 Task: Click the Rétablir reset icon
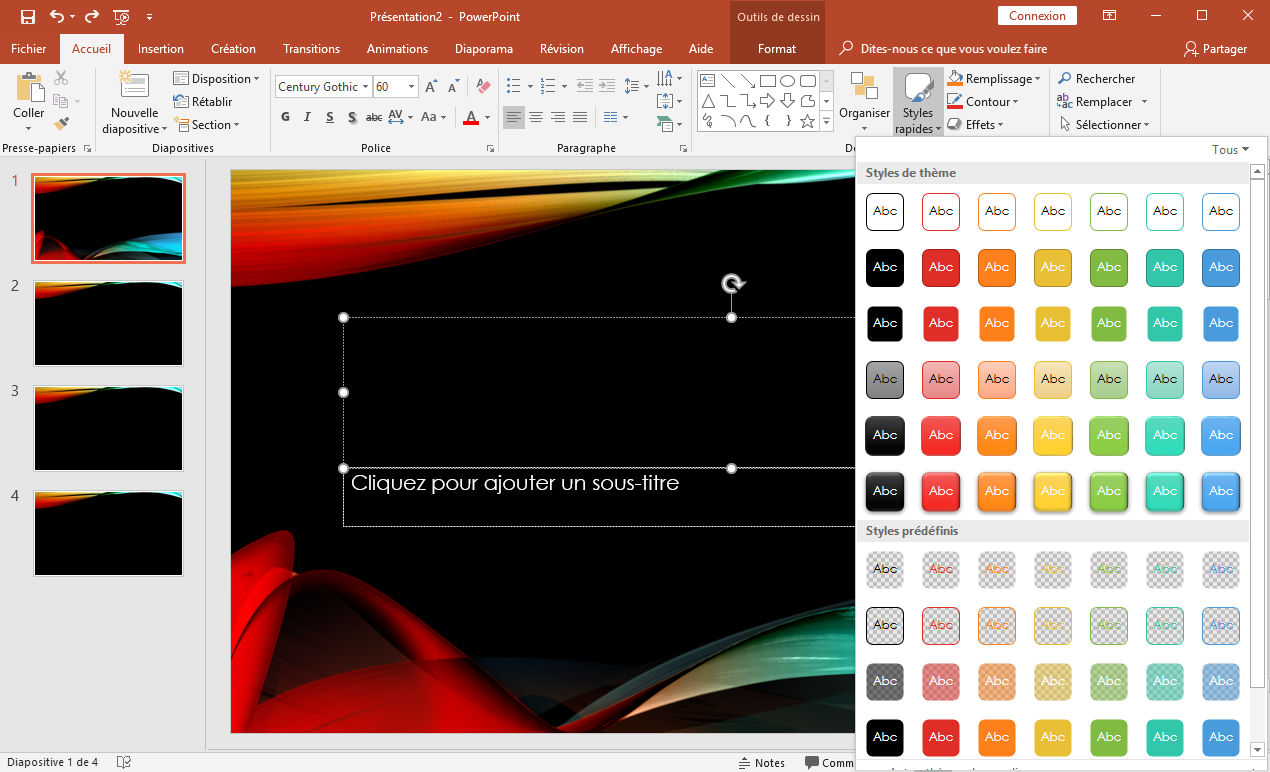tap(203, 102)
